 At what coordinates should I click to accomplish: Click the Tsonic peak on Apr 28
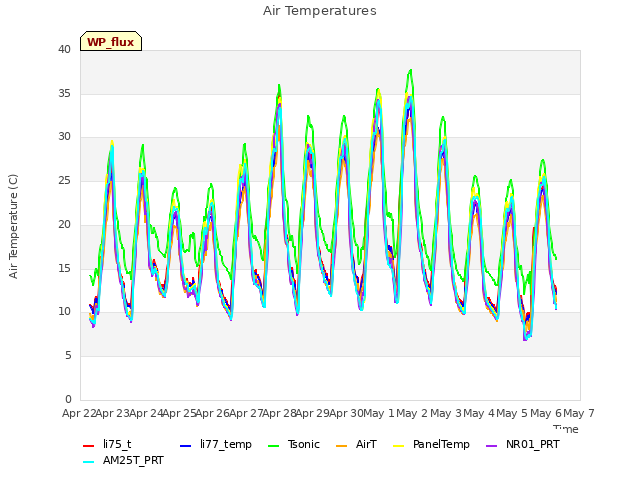(x=279, y=85)
